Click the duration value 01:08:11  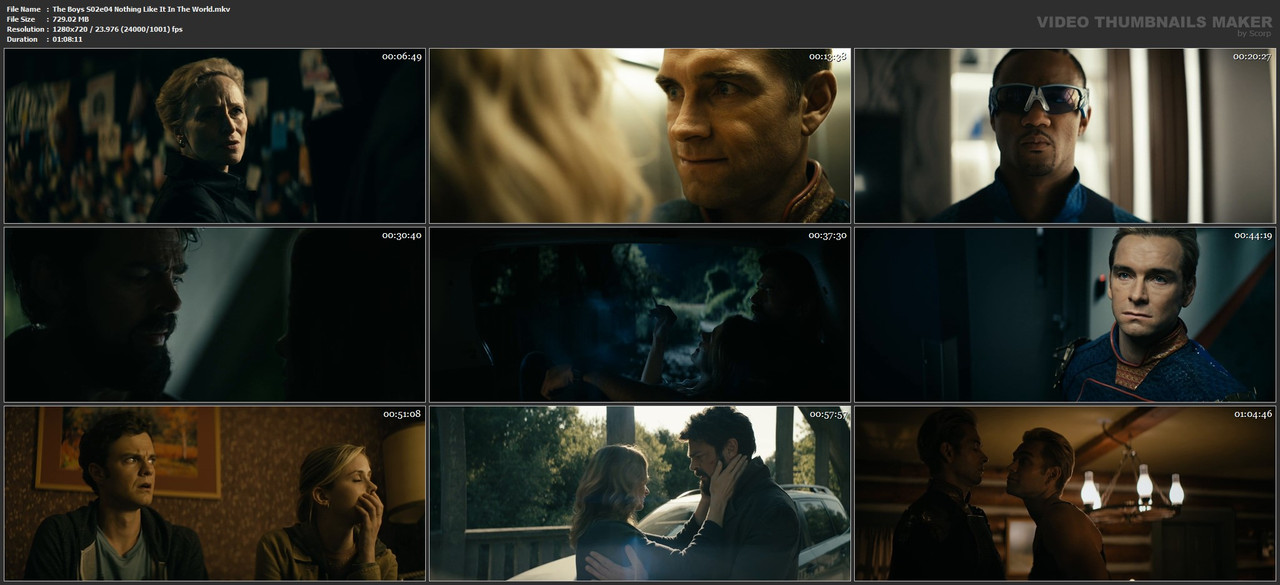pyautogui.click(x=69, y=39)
